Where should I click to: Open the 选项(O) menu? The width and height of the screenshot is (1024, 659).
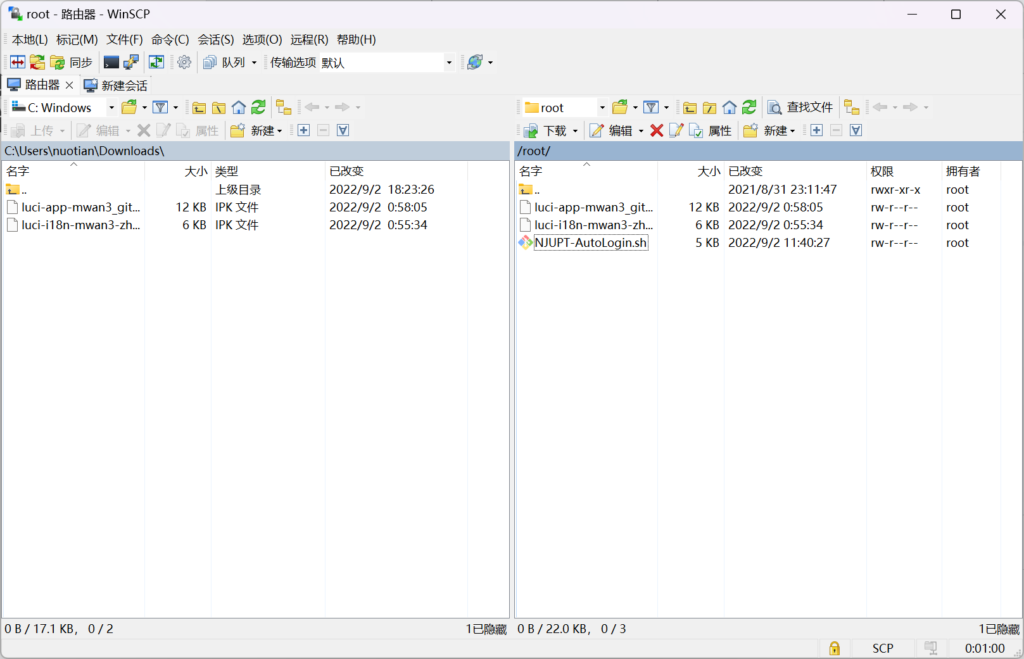tap(262, 39)
